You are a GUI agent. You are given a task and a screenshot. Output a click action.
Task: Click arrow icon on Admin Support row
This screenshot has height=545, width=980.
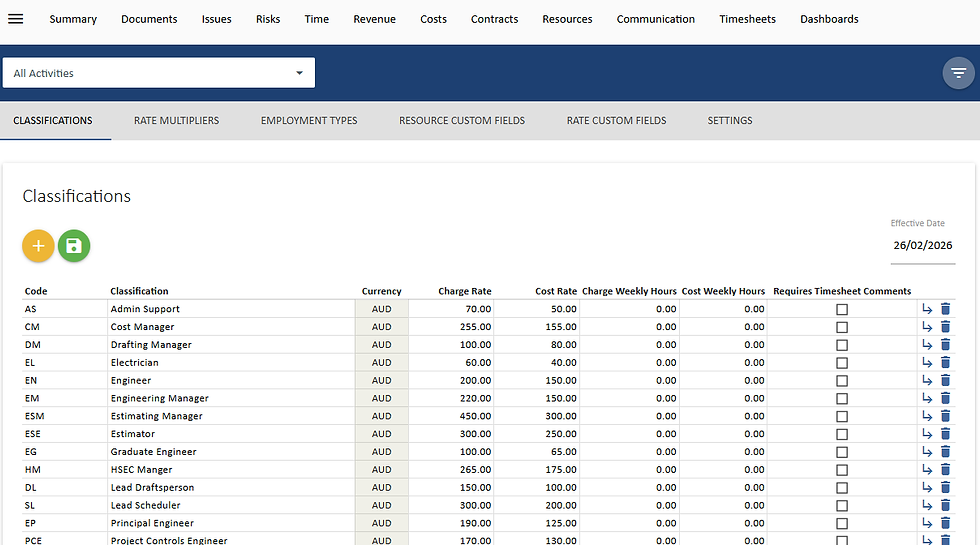pos(927,309)
